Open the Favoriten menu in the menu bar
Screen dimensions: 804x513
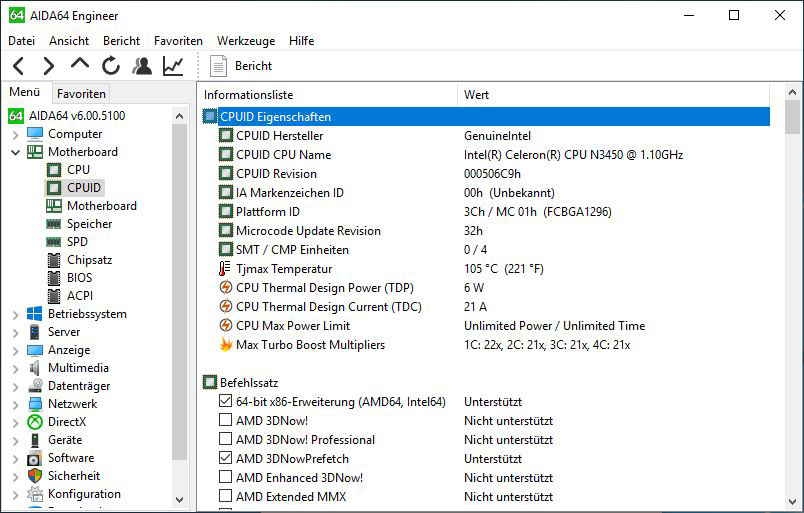coord(178,41)
